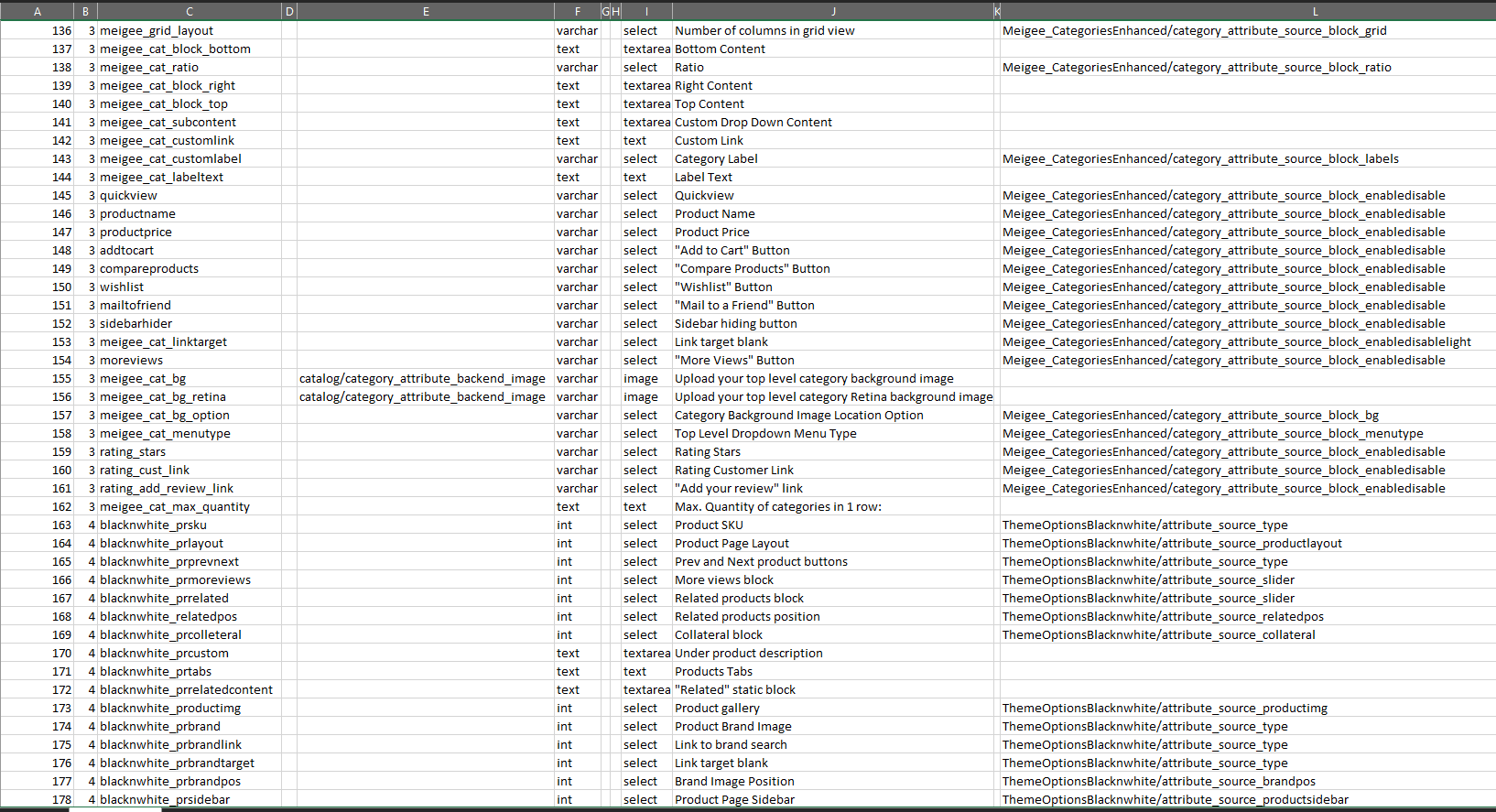Image resolution: width=1496 pixels, height=812 pixels.
Task: Select column E header
Action: pyautogui.click(x=426, y=12)
